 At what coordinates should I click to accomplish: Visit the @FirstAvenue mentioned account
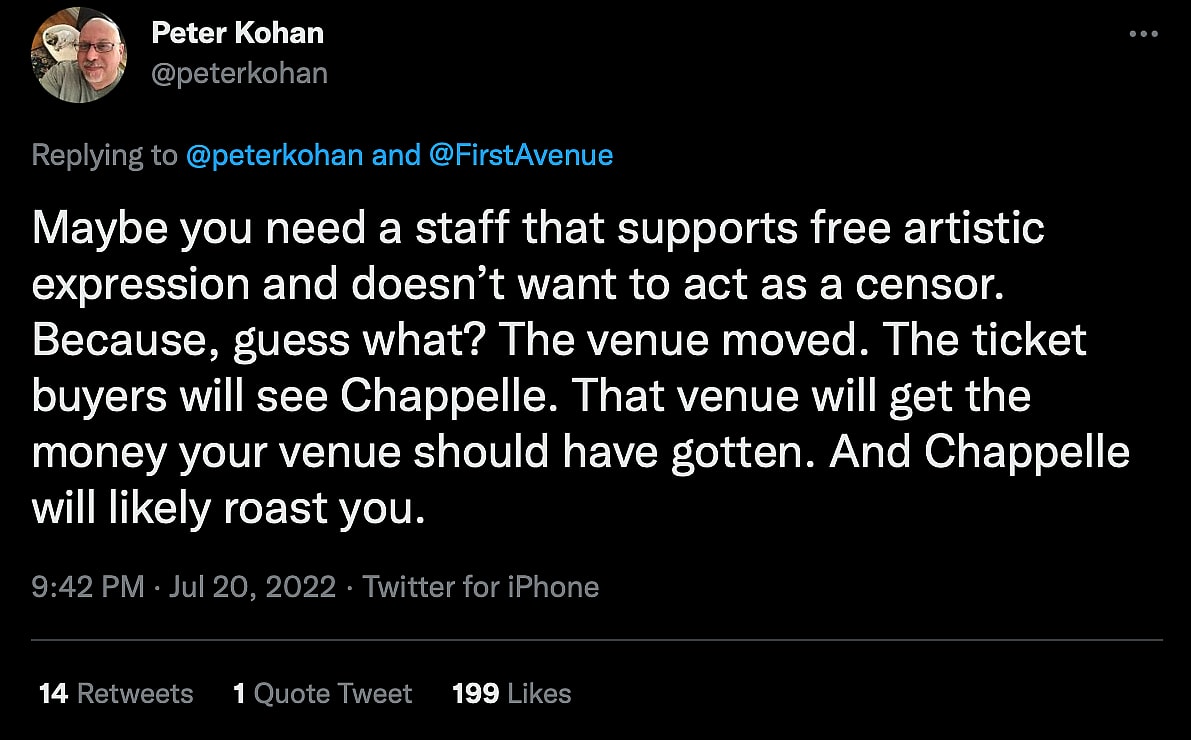coord(520,155)
